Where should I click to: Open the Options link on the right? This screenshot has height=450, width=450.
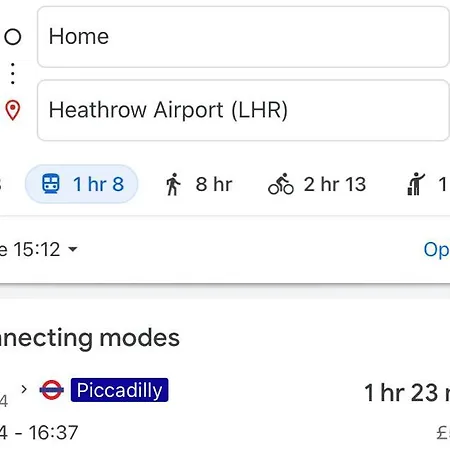click(x=437, y=250)
